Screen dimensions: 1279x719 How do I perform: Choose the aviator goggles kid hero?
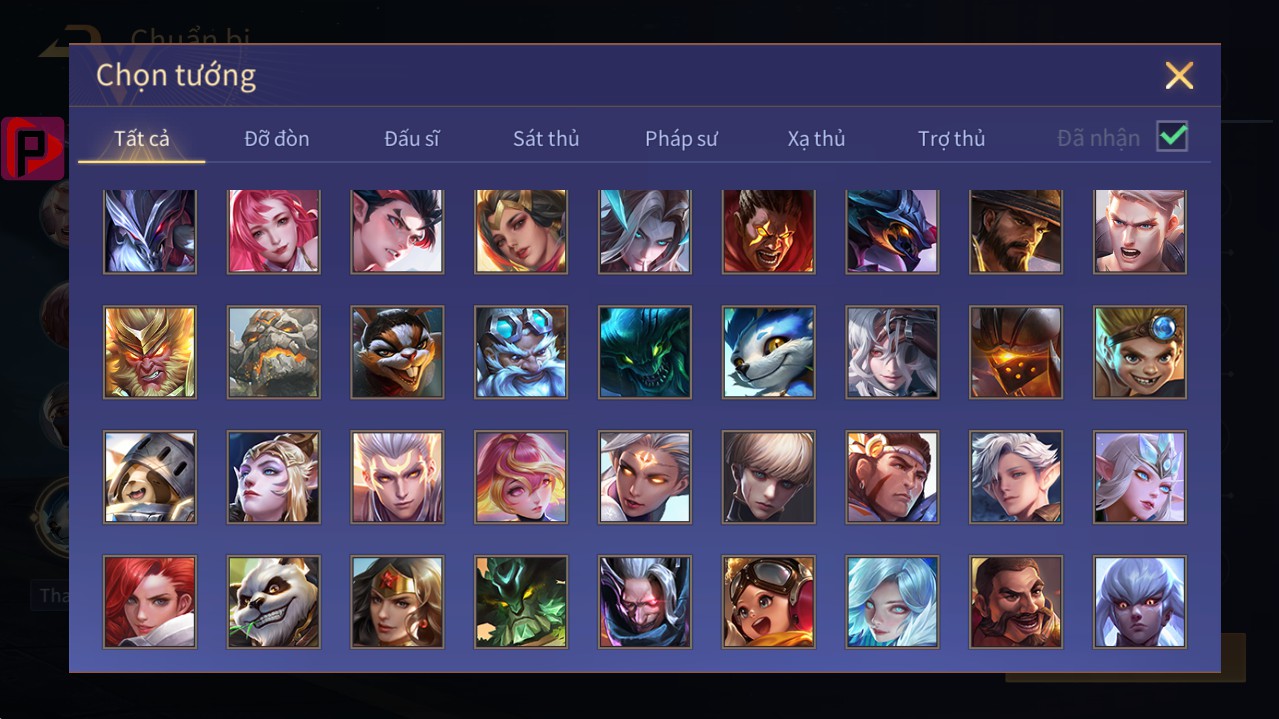[769, 602]
